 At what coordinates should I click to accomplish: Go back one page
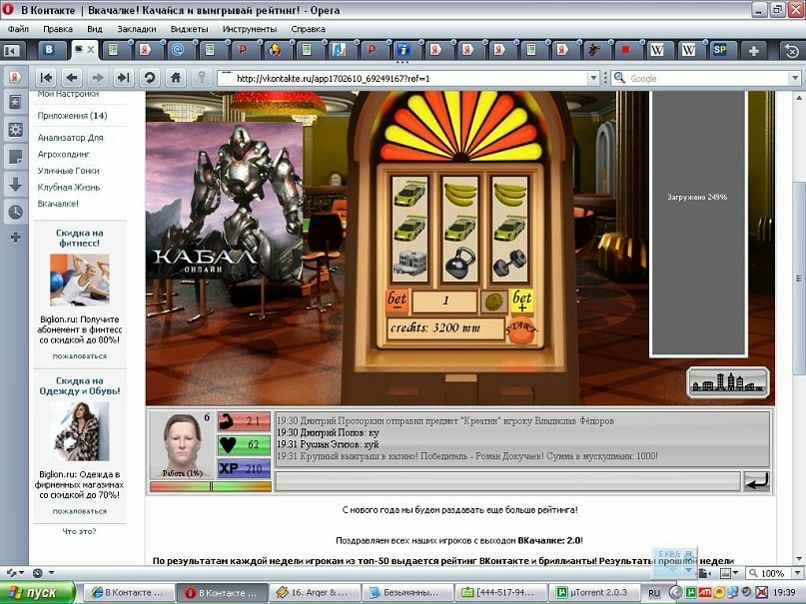pos(72,78)
